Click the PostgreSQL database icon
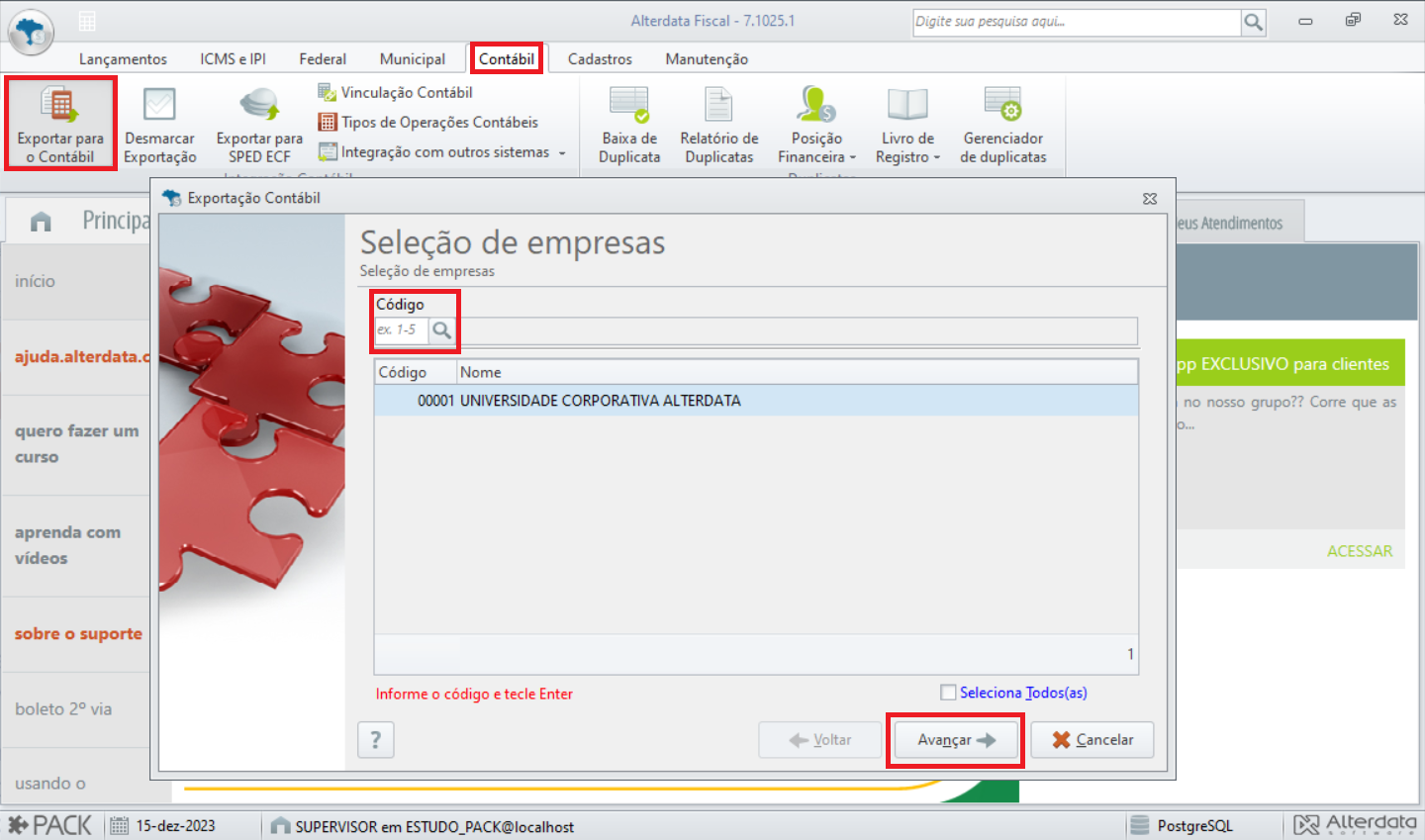 click(1140, 826)
